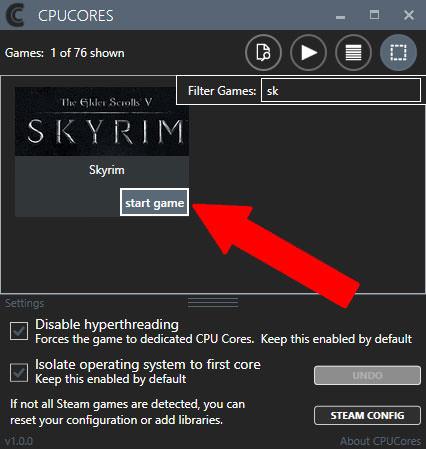Click the round play triangle icon
Image resolution: width=426 pixels, height=449 pixels.
(x=308, y=52)
